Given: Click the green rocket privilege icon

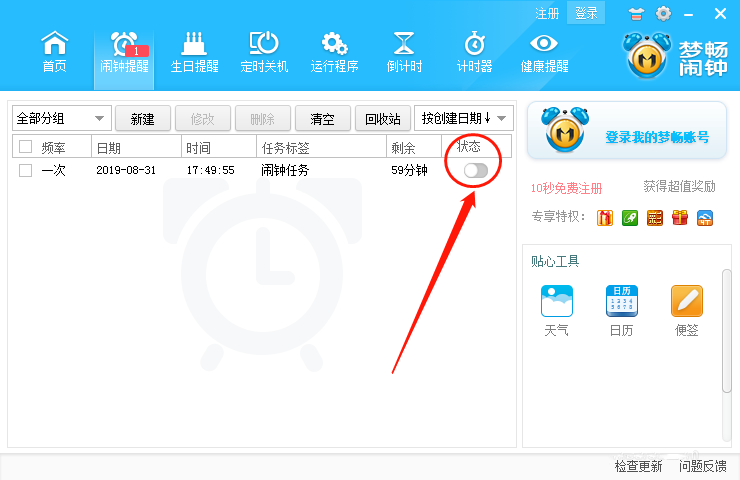Looking at the screenshot, I should [630, 218].
